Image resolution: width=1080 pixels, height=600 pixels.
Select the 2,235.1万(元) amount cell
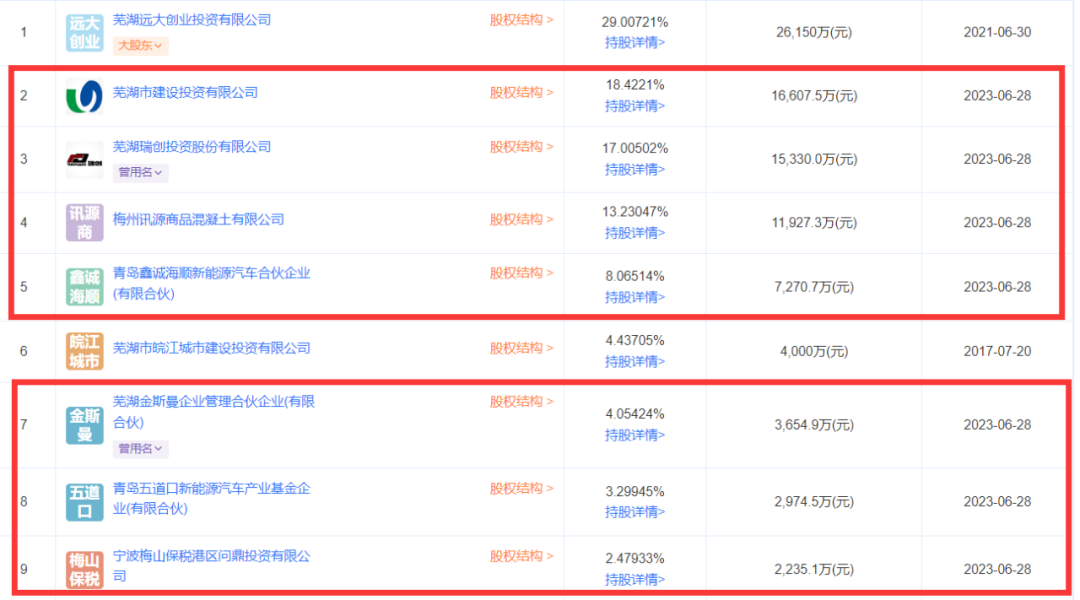point(813,569)
